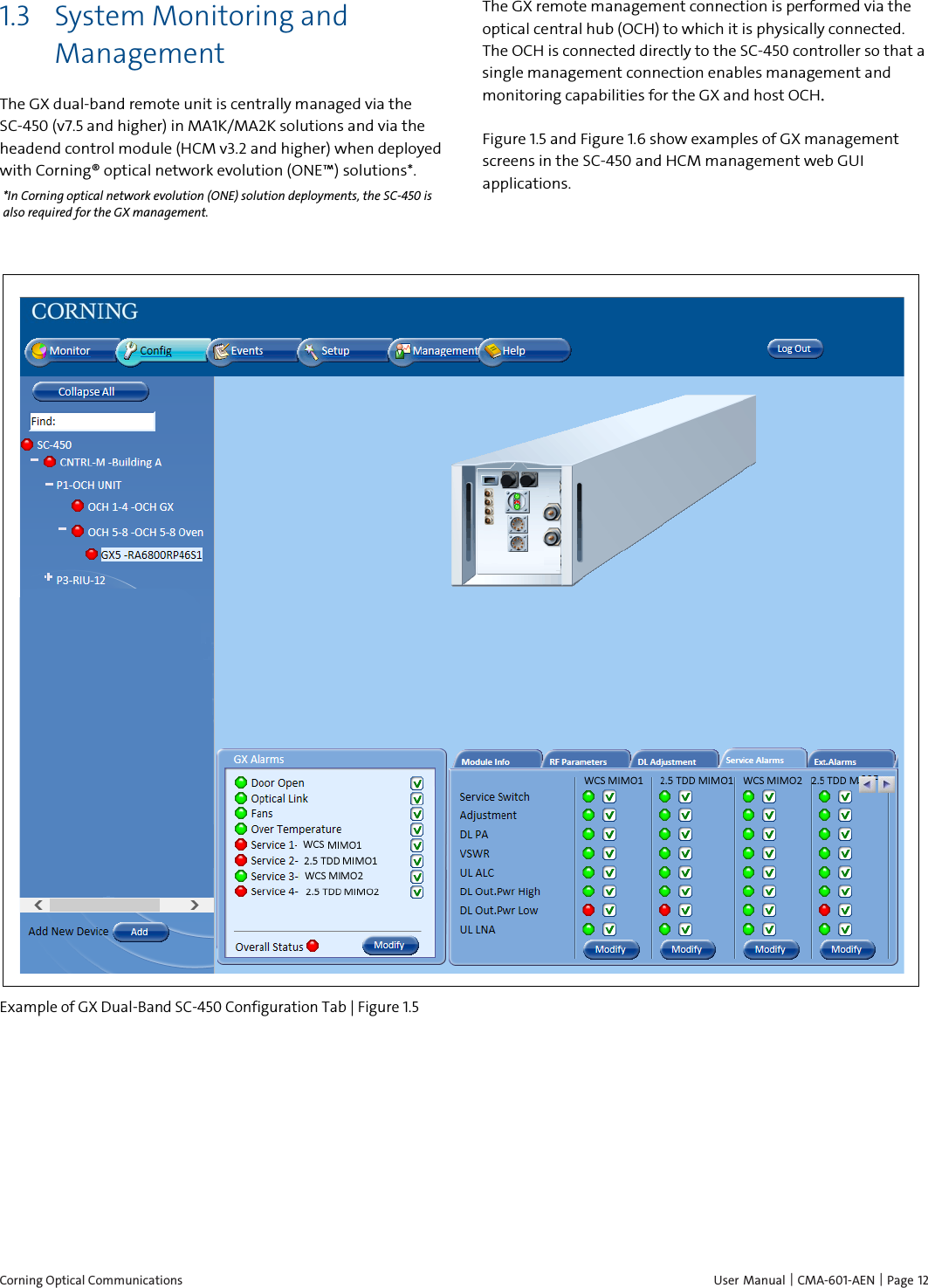Expand the P3-RIU-12 node
The height and width of the screenshot is (1288, 928).
(x=49, y=577)
